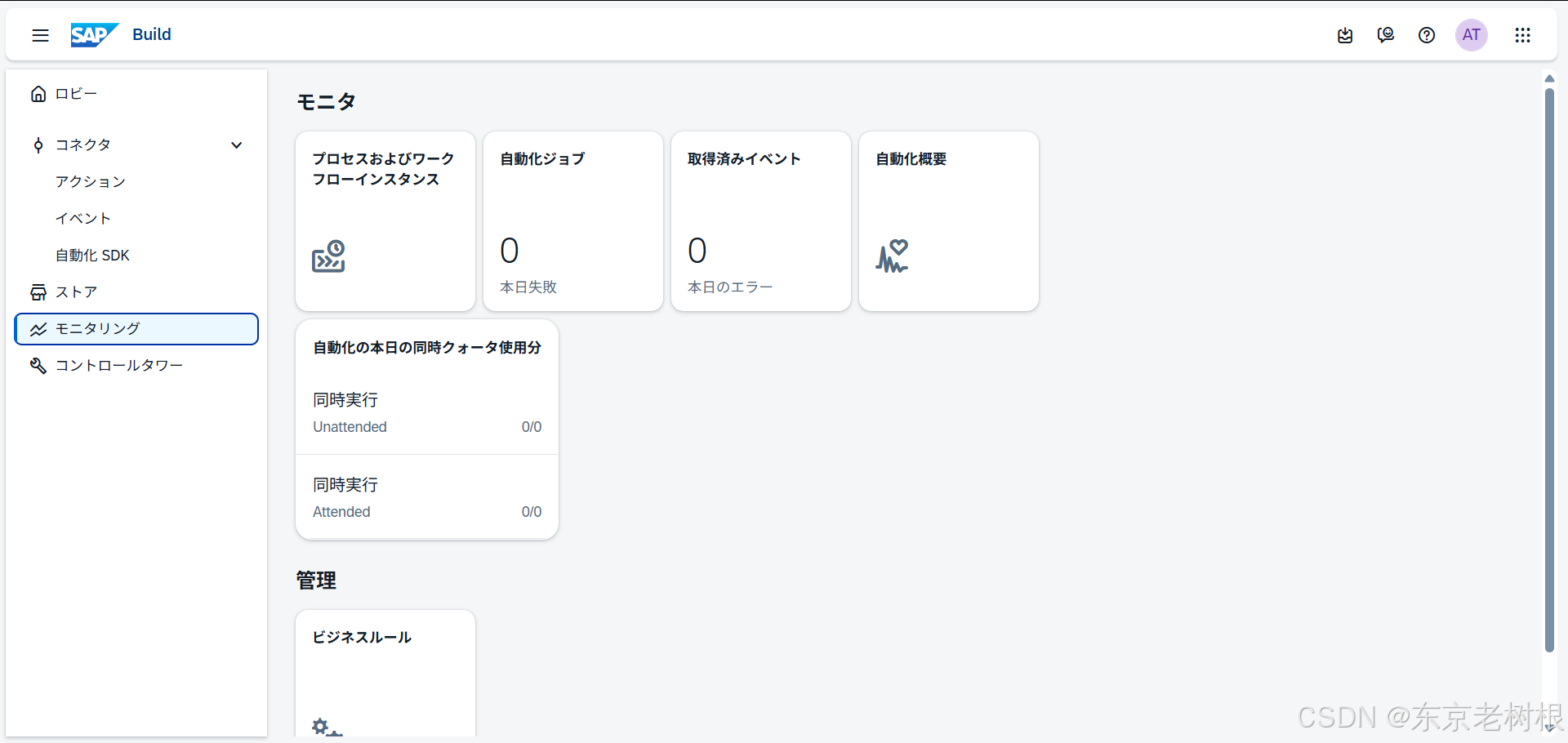Open the feedback chat icon
The width and height of the screenshot is (1568, 743).
[1386, 35]
